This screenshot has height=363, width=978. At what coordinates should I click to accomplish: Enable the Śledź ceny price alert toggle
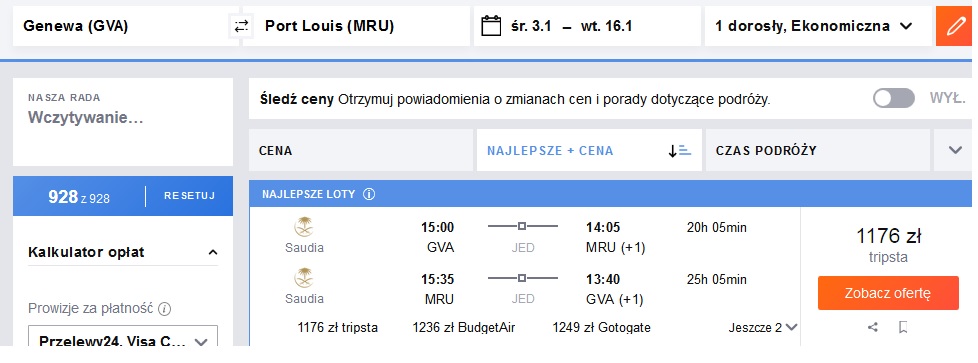(894, 99)
